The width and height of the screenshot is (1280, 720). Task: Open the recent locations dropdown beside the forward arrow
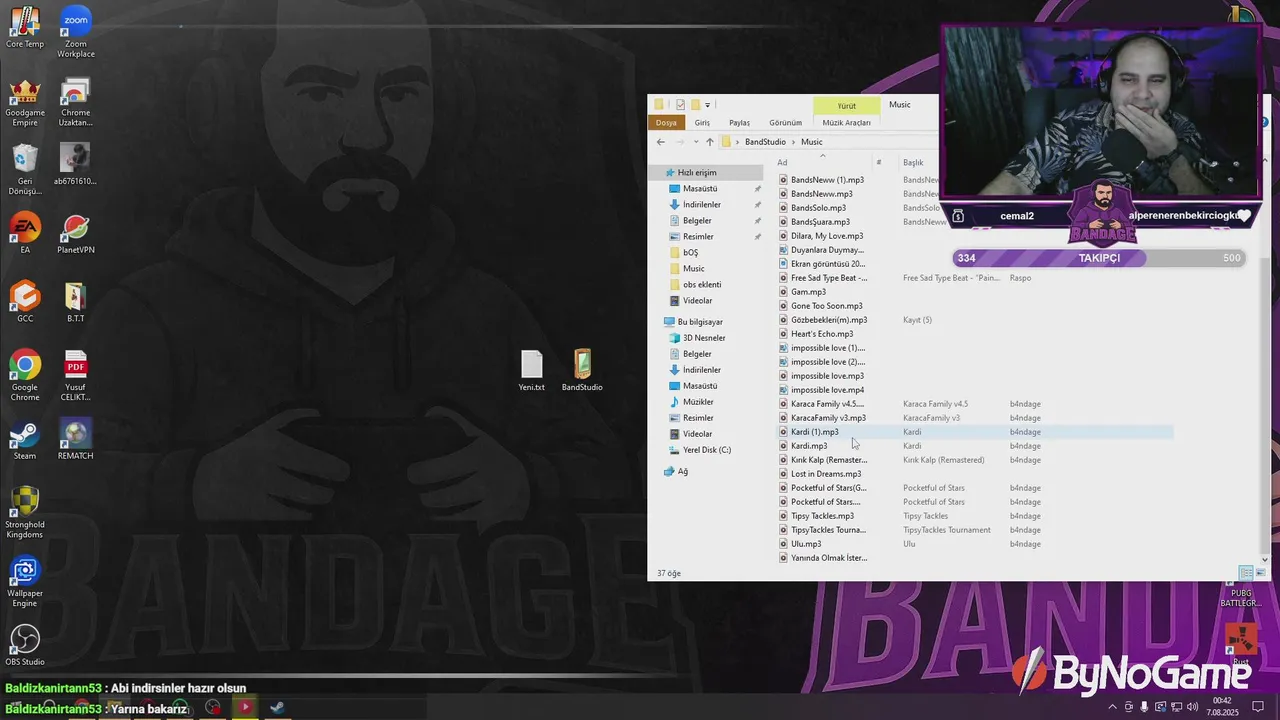pyautogui.click(x=696, y=142)
